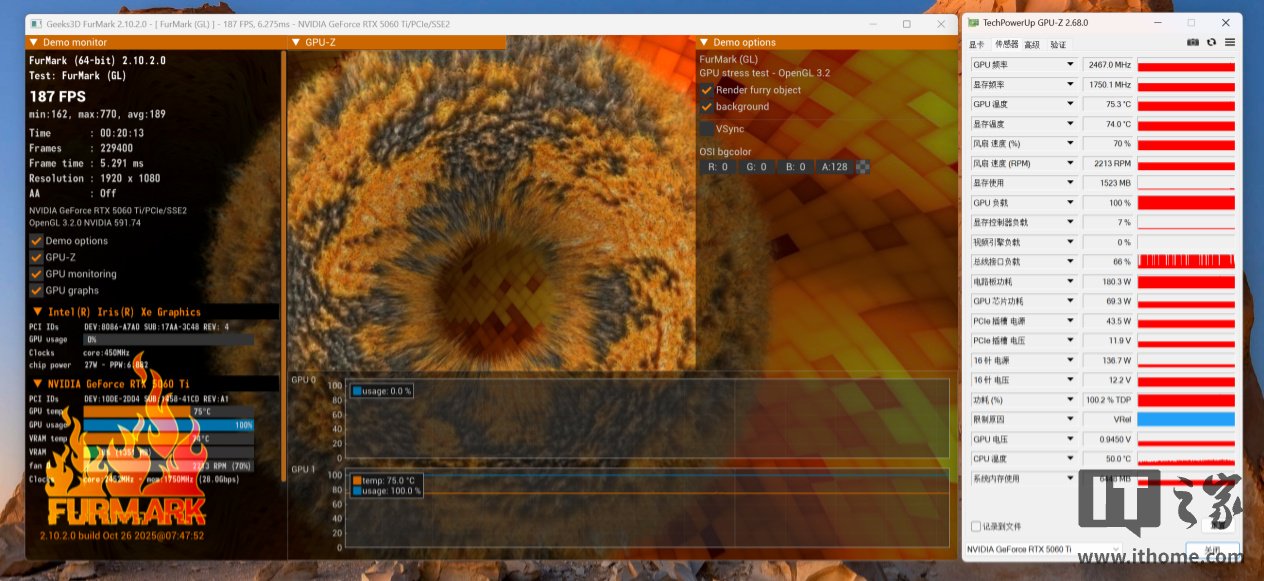Enable the VSync checkbox
This screenshot has width=1264, height=581.
(707, 129)
